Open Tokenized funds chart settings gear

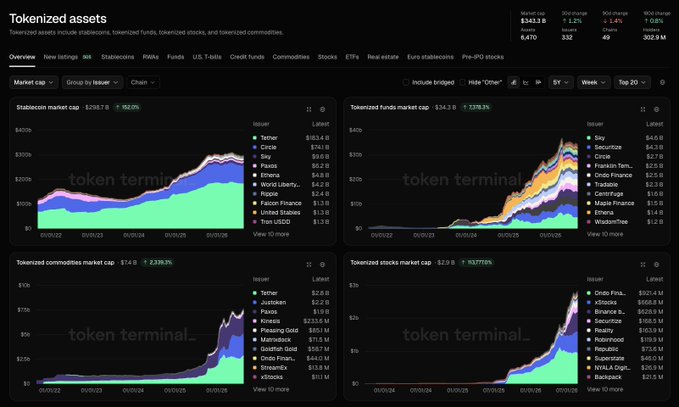coord(656,110)
